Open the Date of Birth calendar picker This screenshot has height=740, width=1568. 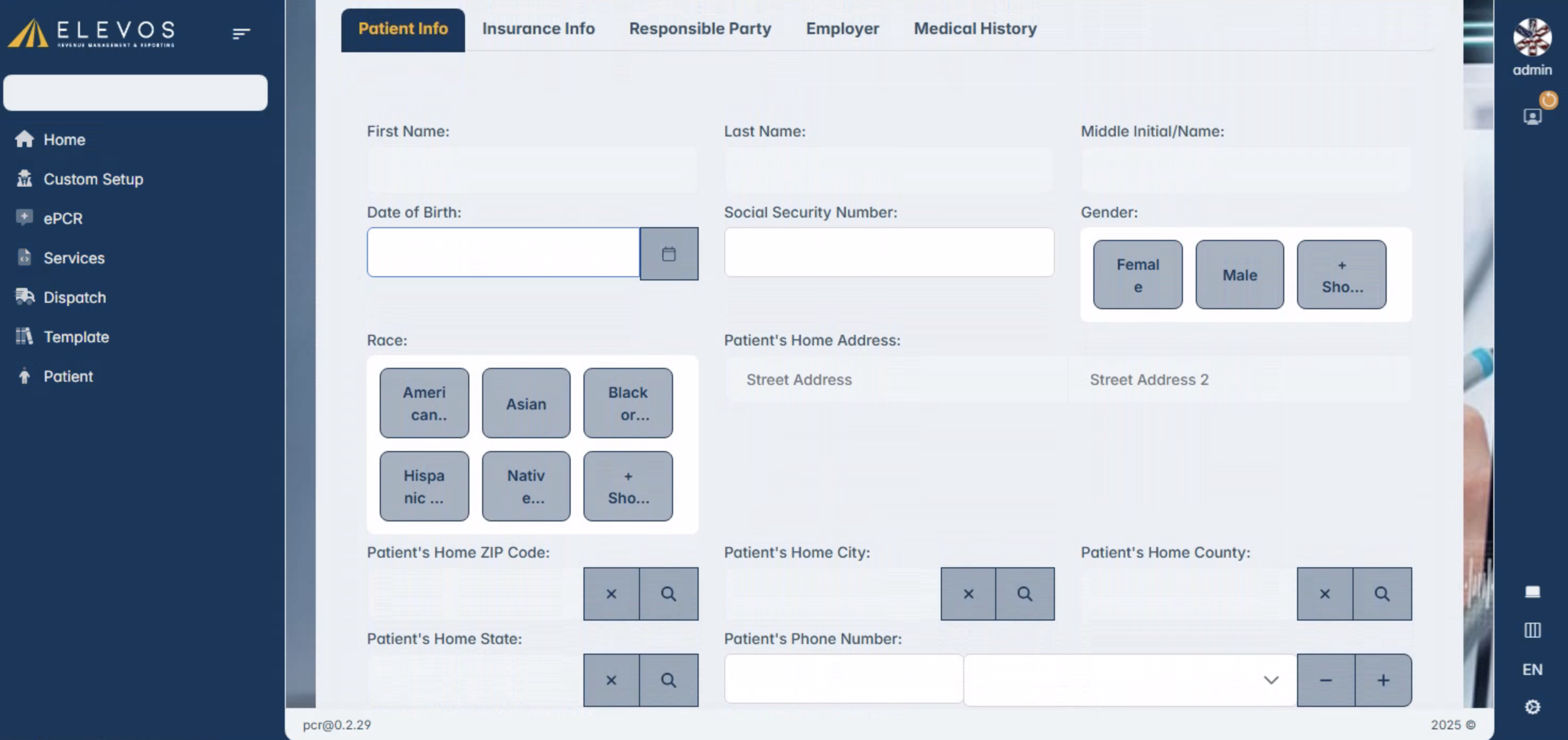668,254
